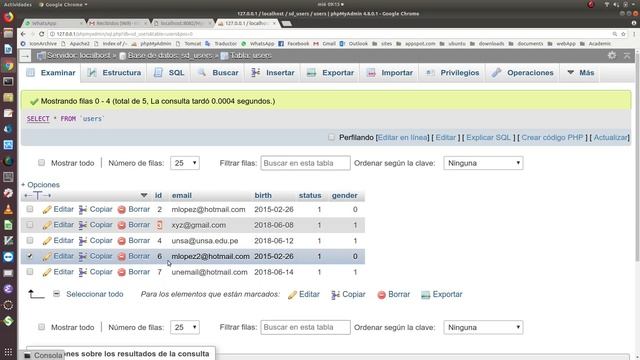Enable the lower Mostrar todo checkbox
The height and width of the screenshot is (360, 640).
point(41,327)
